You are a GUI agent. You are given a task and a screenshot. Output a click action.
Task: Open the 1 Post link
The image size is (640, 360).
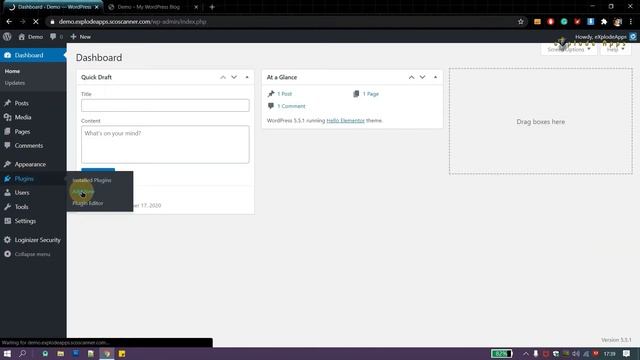284,94
